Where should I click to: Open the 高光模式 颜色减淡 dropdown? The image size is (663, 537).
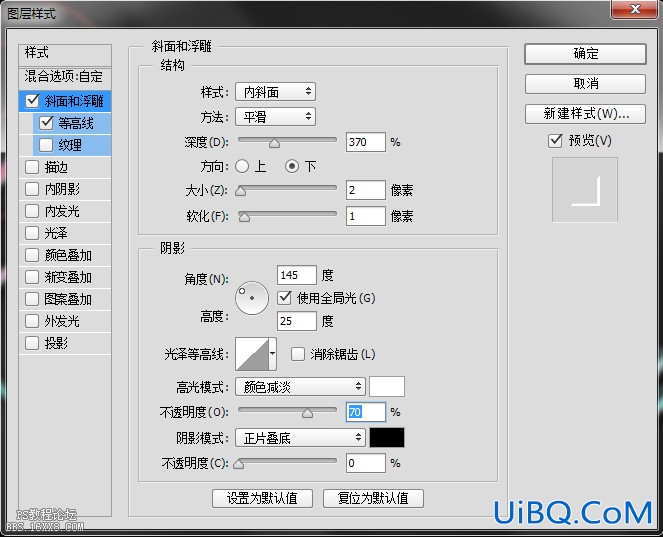pos(300,386)
